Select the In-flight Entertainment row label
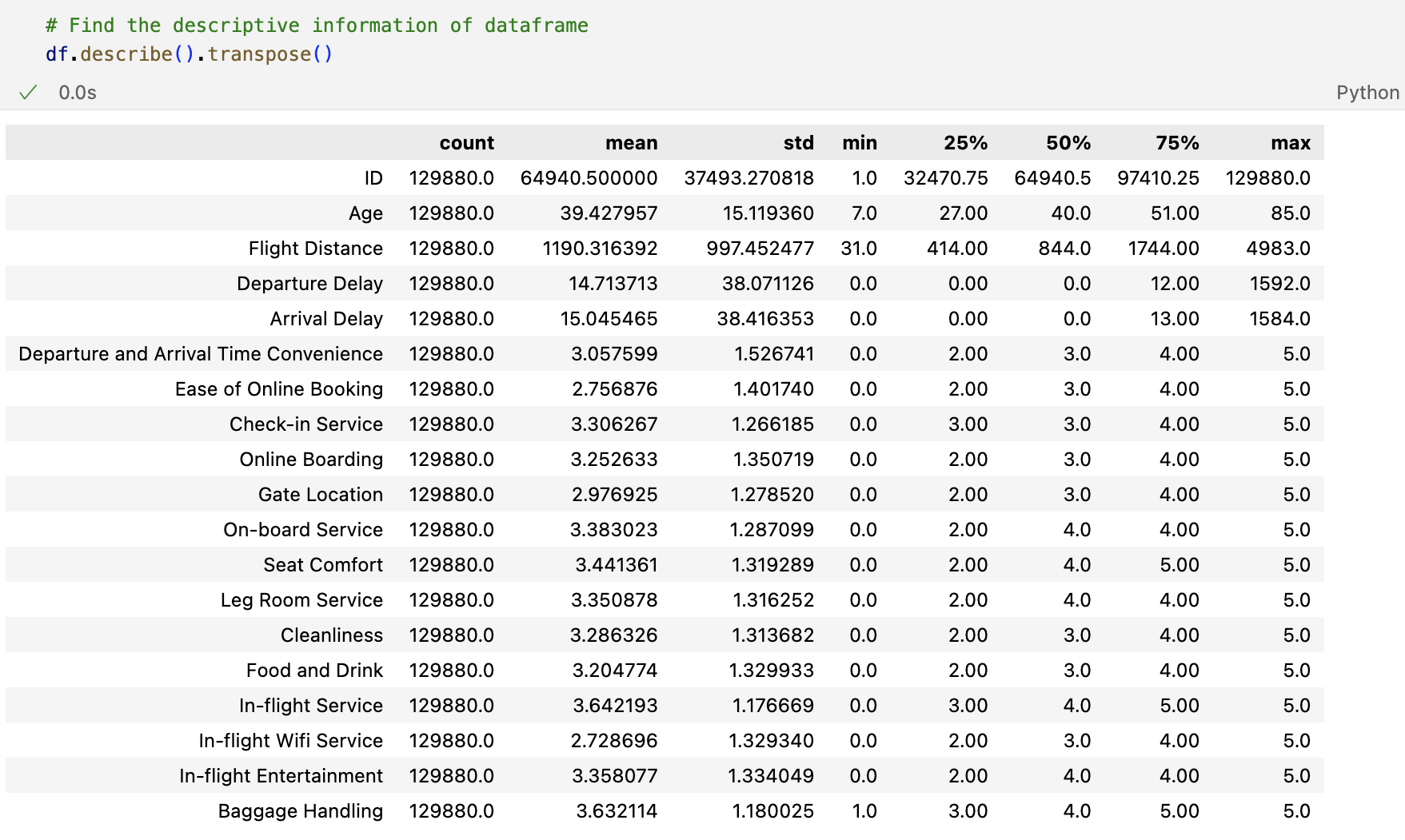Image resolution: width=1405 pixels, height=840 pixels. pos(281,776)
